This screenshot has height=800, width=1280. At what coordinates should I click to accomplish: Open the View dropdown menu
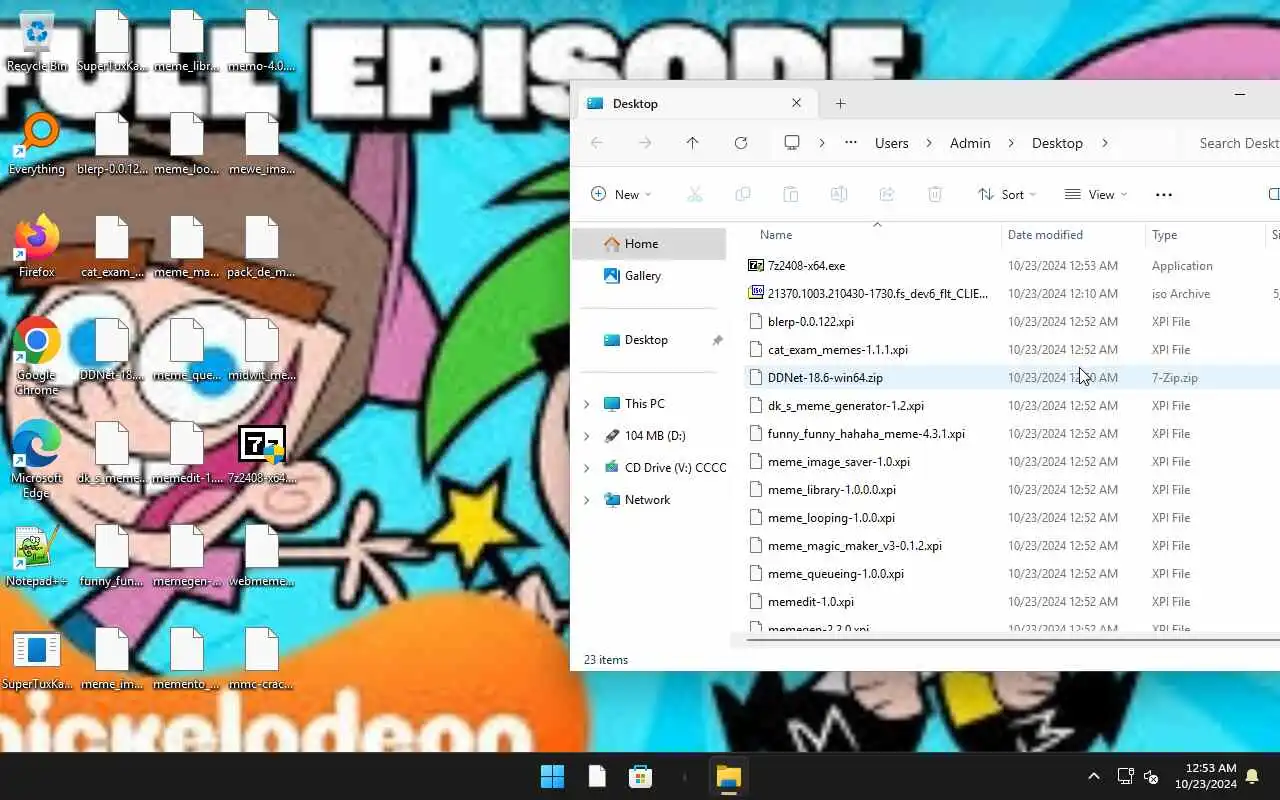[1096, 194]
